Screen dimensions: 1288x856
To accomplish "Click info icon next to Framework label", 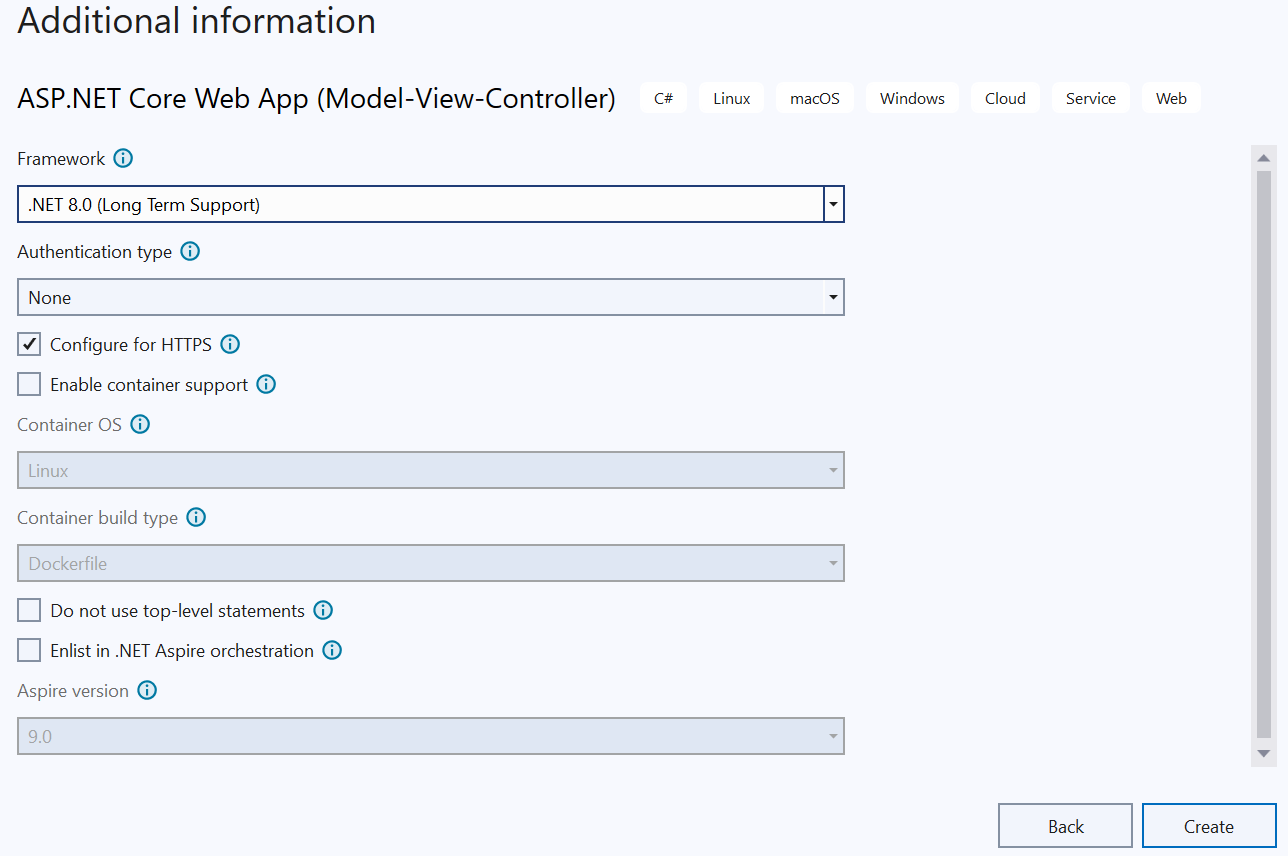I will tap(123, 158).
